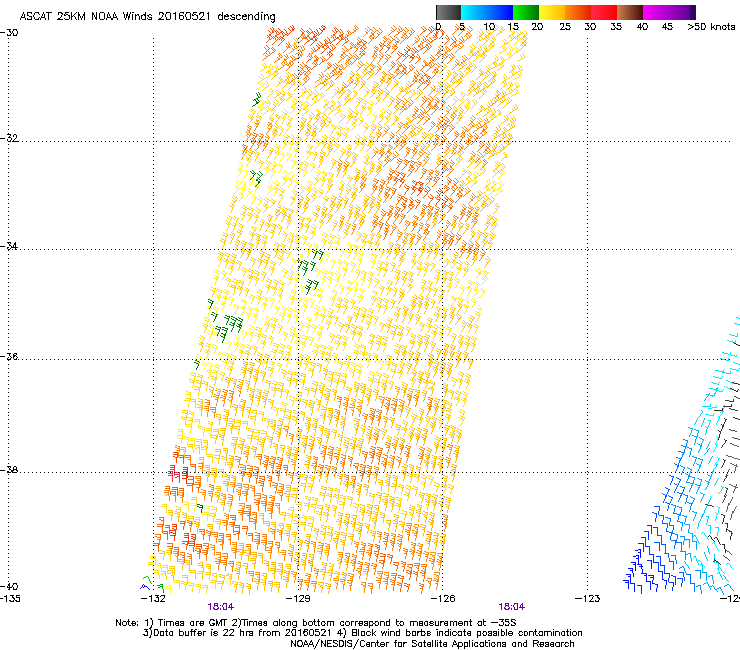Screen dimensions: 740x650
Task: Select the latitude axis label -38
Action: pos(9,470)
